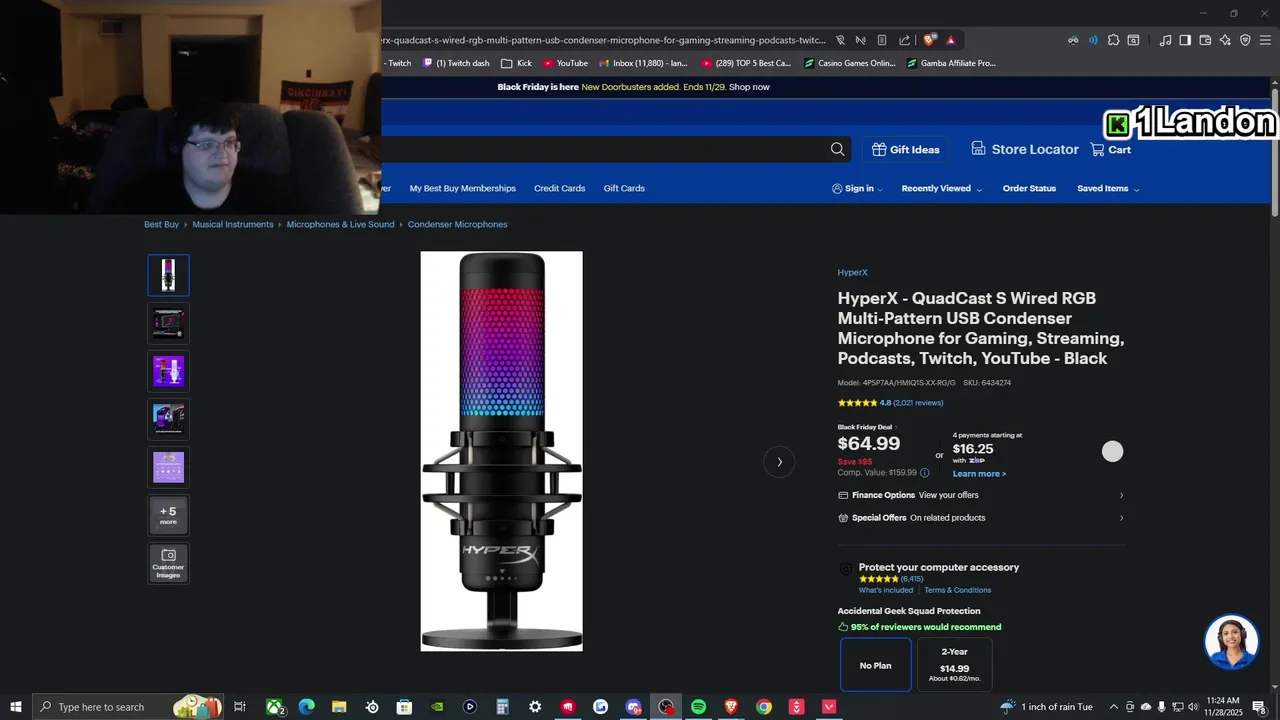
Task: Open Spotify from the taskbar
Action: click(x=698, y=707)
